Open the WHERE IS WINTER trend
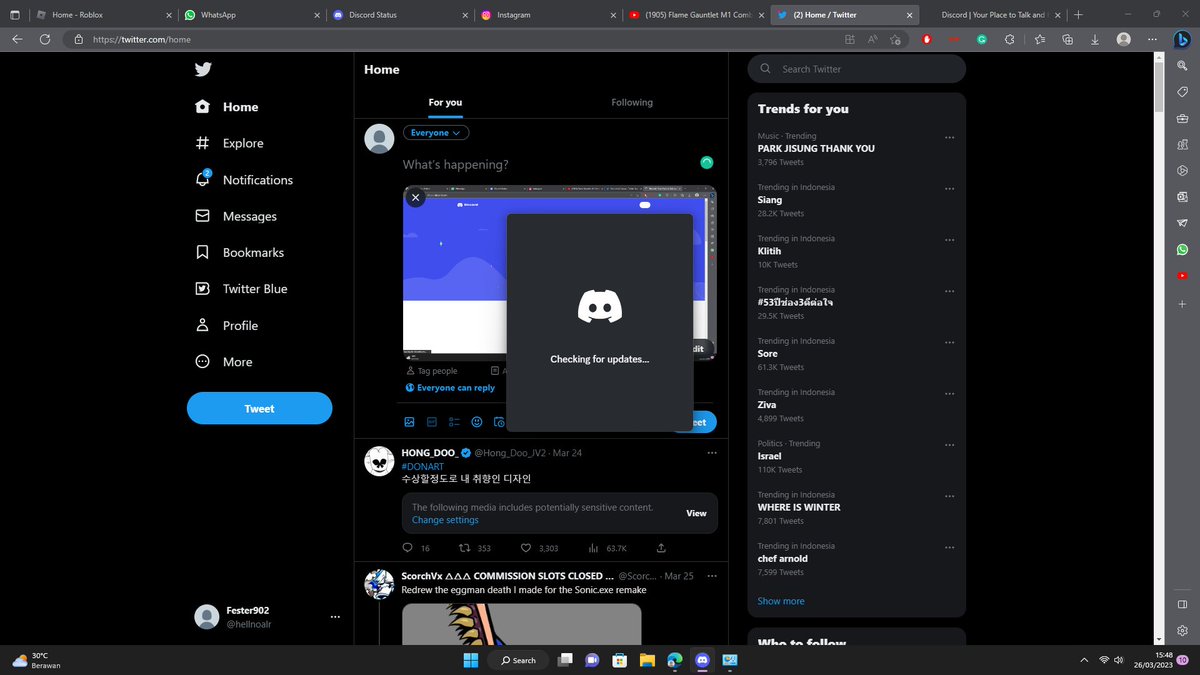Image resolution: width=1200 pixels, height=675 pixels. pos(799,507)
